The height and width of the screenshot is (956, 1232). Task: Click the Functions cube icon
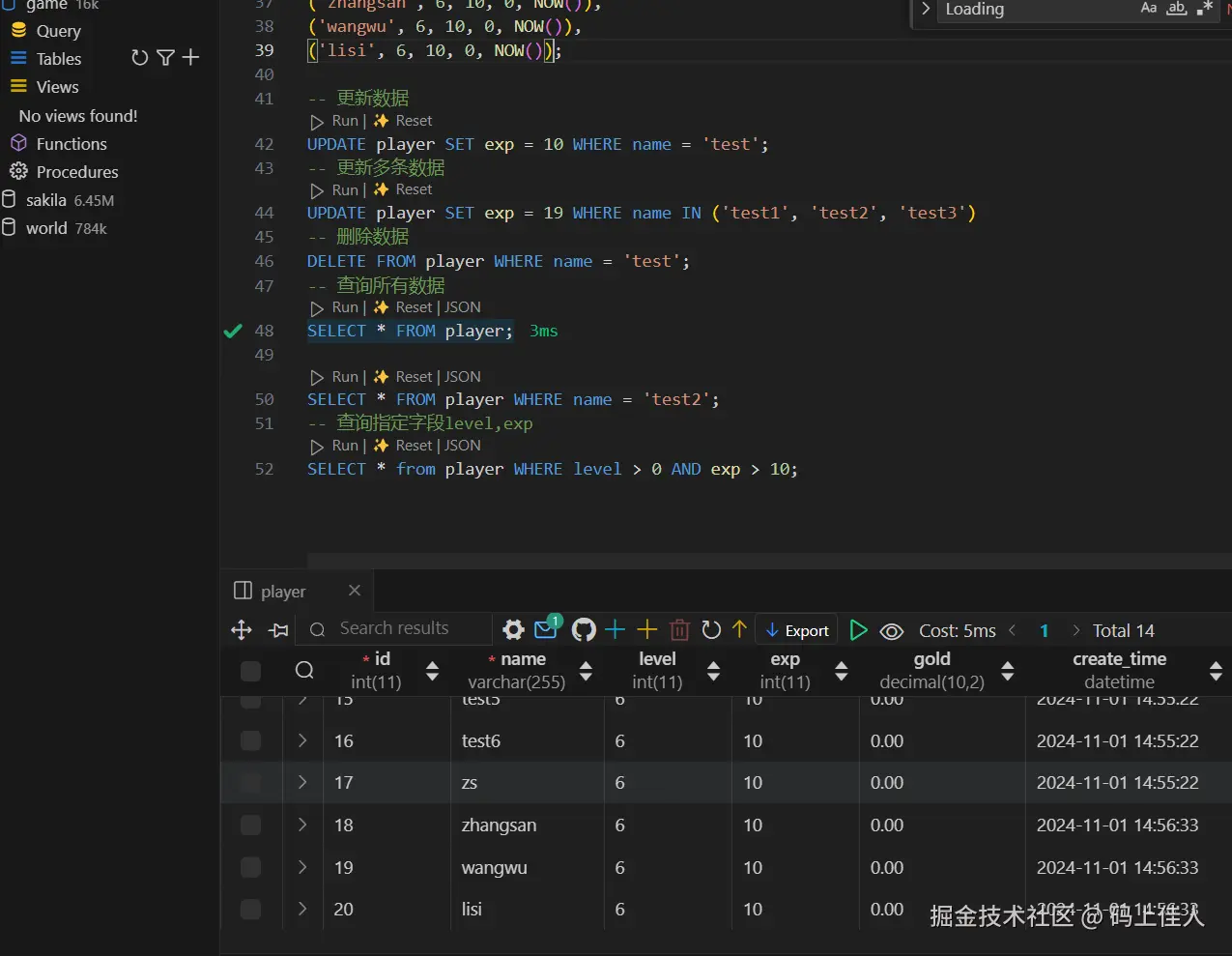[x=18, y=143]
